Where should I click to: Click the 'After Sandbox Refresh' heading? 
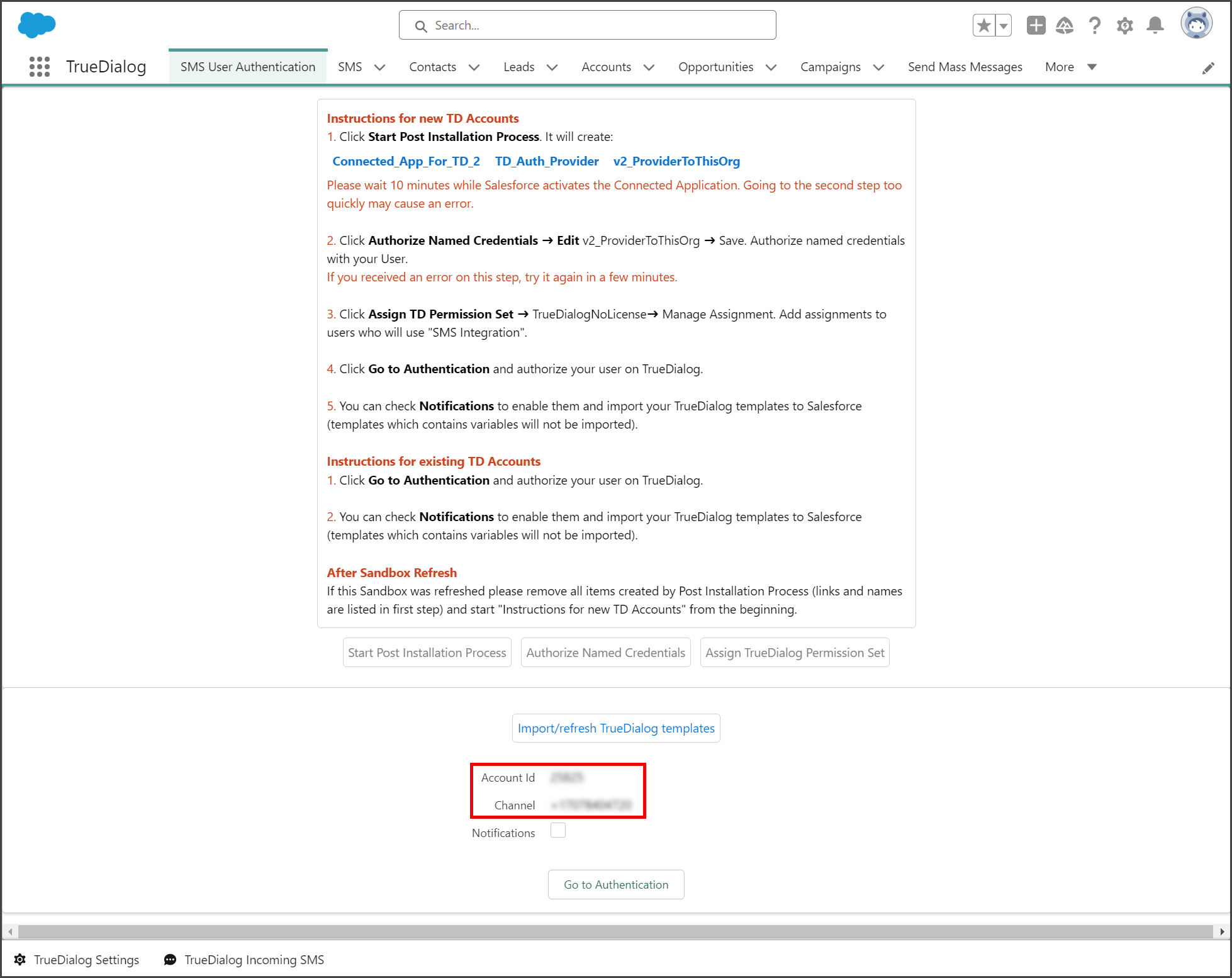(392, 573)
